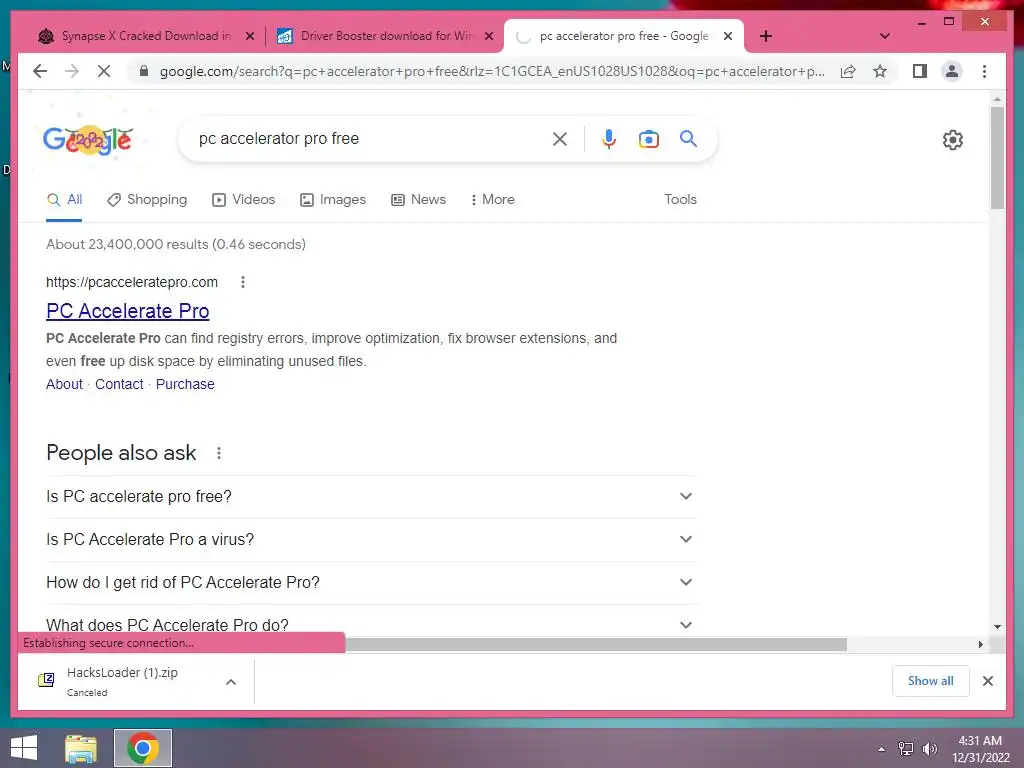Click the address bar URL field
Image resolution: width=1024 pixels, height=768 pixels.
(x=492, y=71)
